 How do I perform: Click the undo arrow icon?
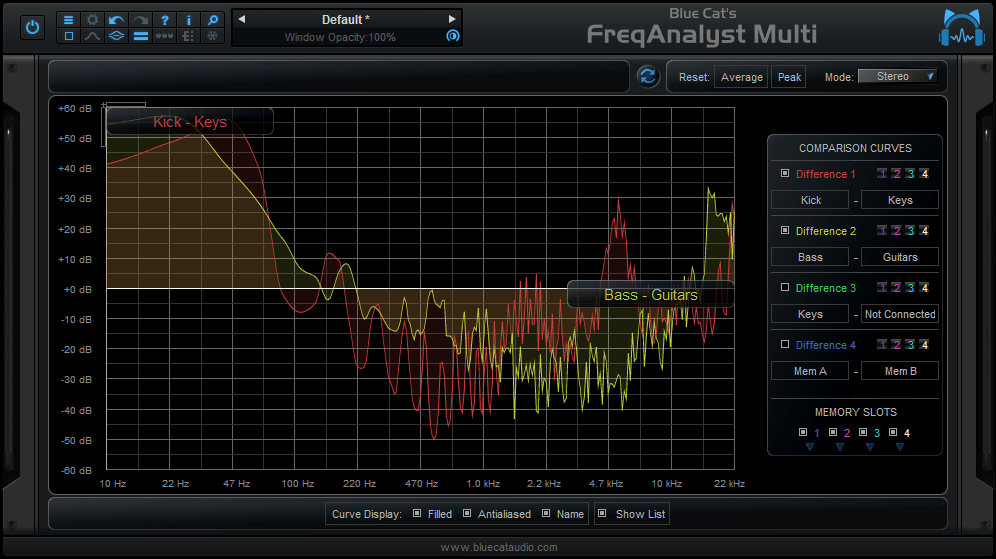116,20
